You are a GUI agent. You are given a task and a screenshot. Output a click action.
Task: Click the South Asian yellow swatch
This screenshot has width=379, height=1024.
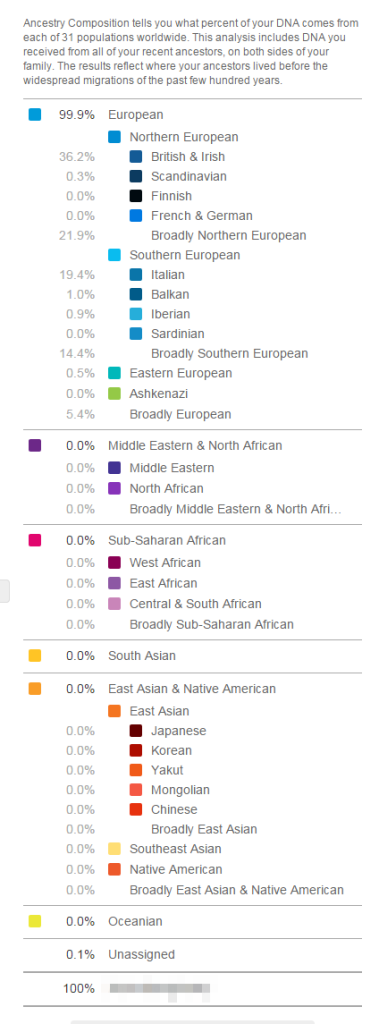point(35,656)
